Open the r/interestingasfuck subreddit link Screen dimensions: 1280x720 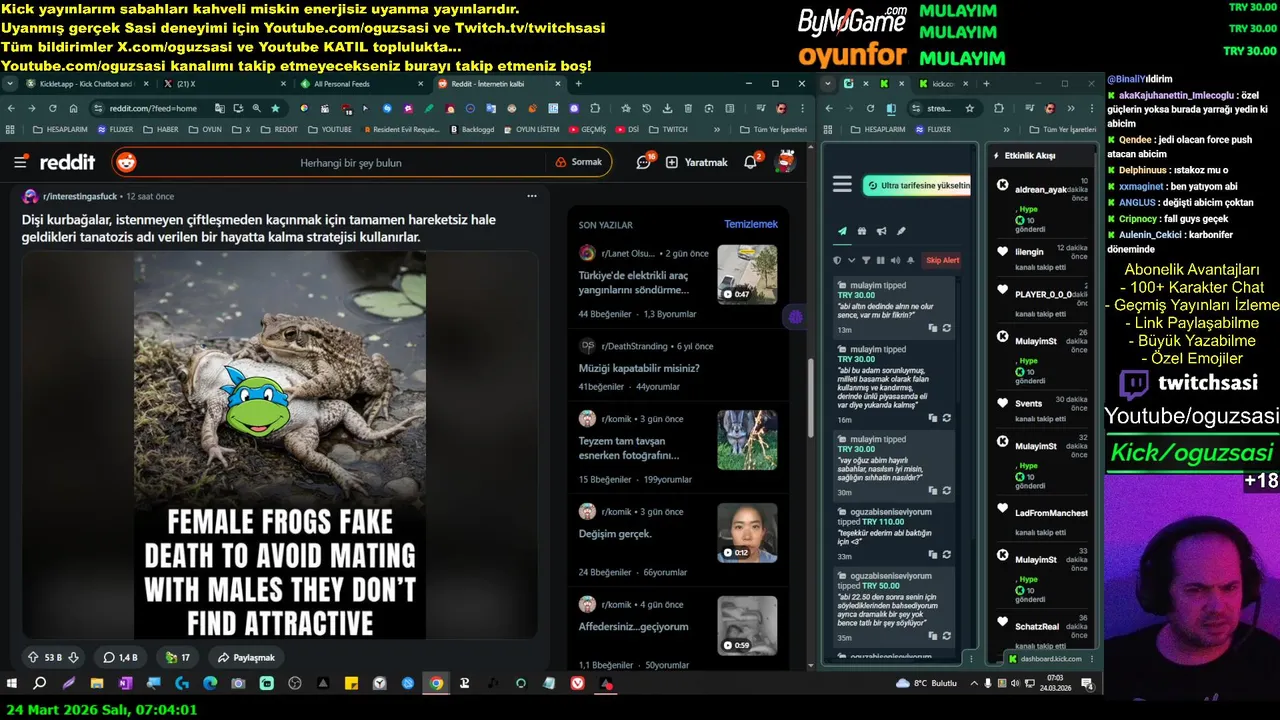point(82,196)
